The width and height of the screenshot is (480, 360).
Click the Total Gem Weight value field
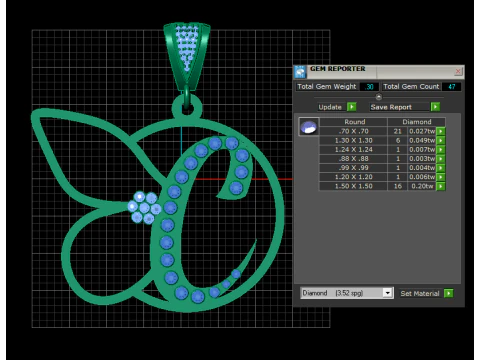369,87
